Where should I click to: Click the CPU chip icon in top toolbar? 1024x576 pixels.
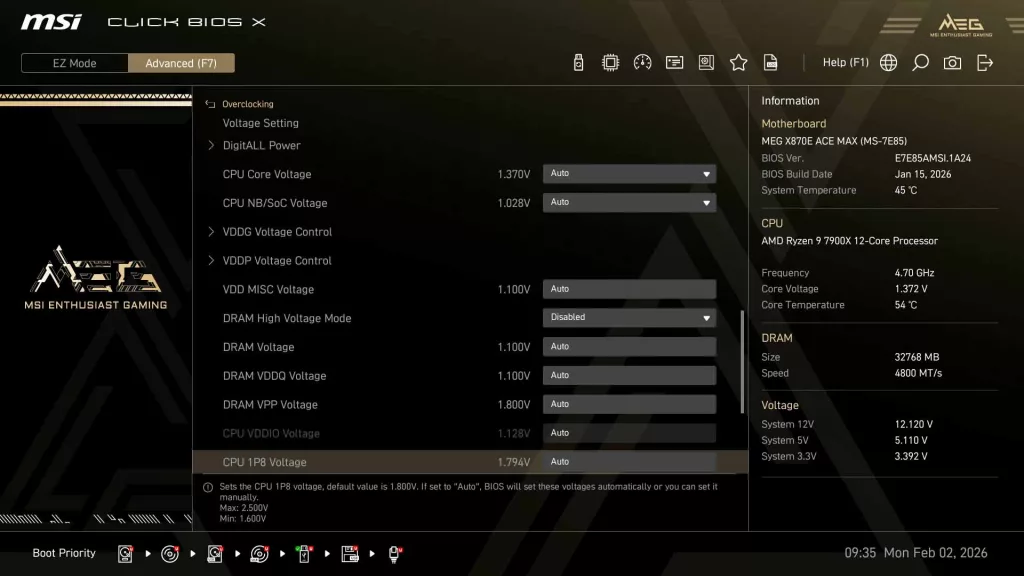pyautogui.click(x=610, y=62)
